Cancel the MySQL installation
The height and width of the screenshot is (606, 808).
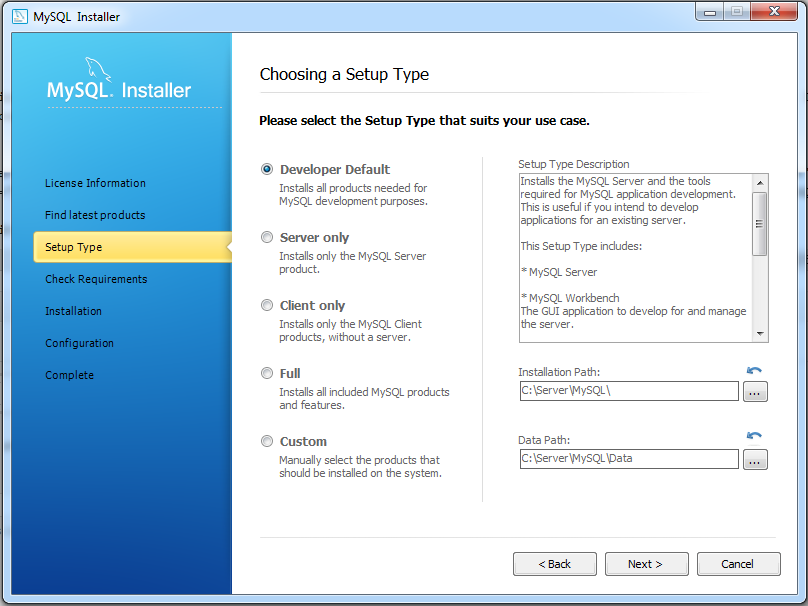point(738,564)
